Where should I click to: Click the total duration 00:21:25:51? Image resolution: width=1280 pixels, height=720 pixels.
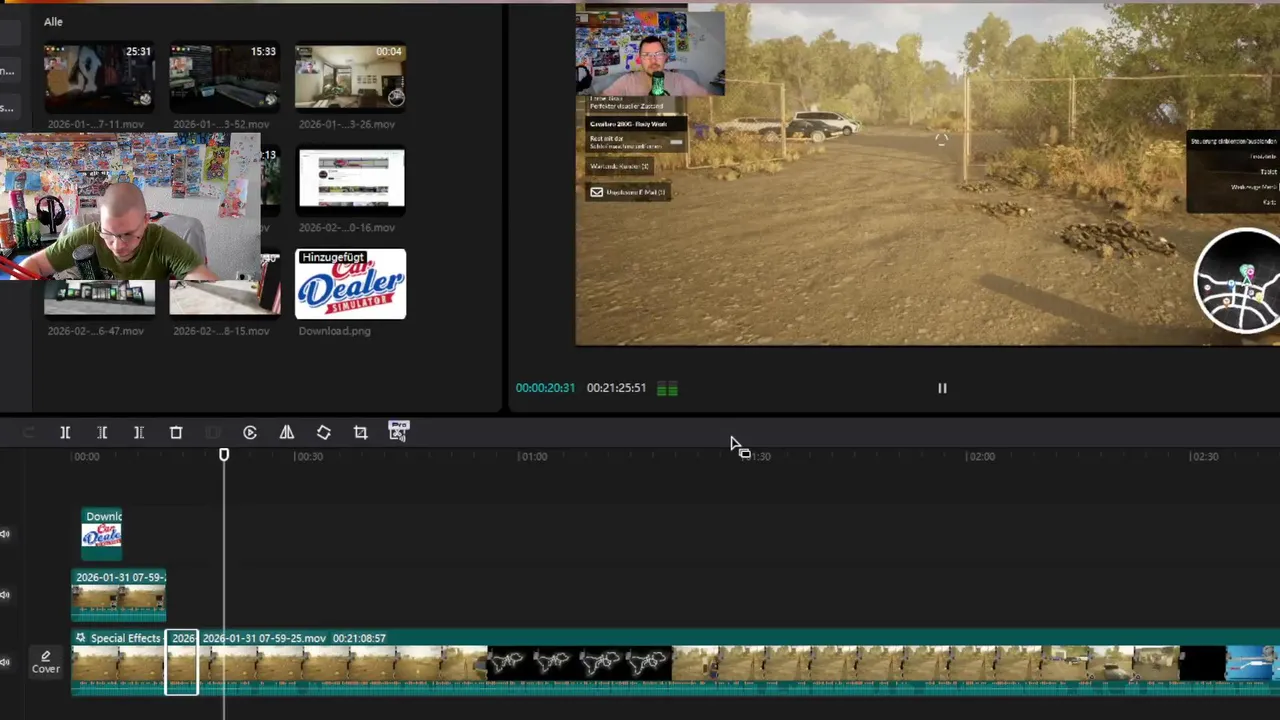616,388
